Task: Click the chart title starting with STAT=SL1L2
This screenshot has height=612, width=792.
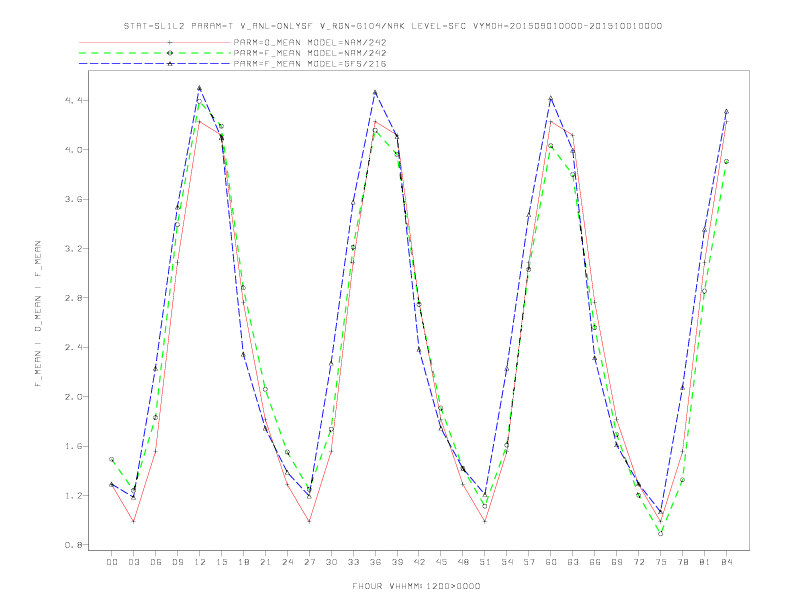Action: (392, 26)
